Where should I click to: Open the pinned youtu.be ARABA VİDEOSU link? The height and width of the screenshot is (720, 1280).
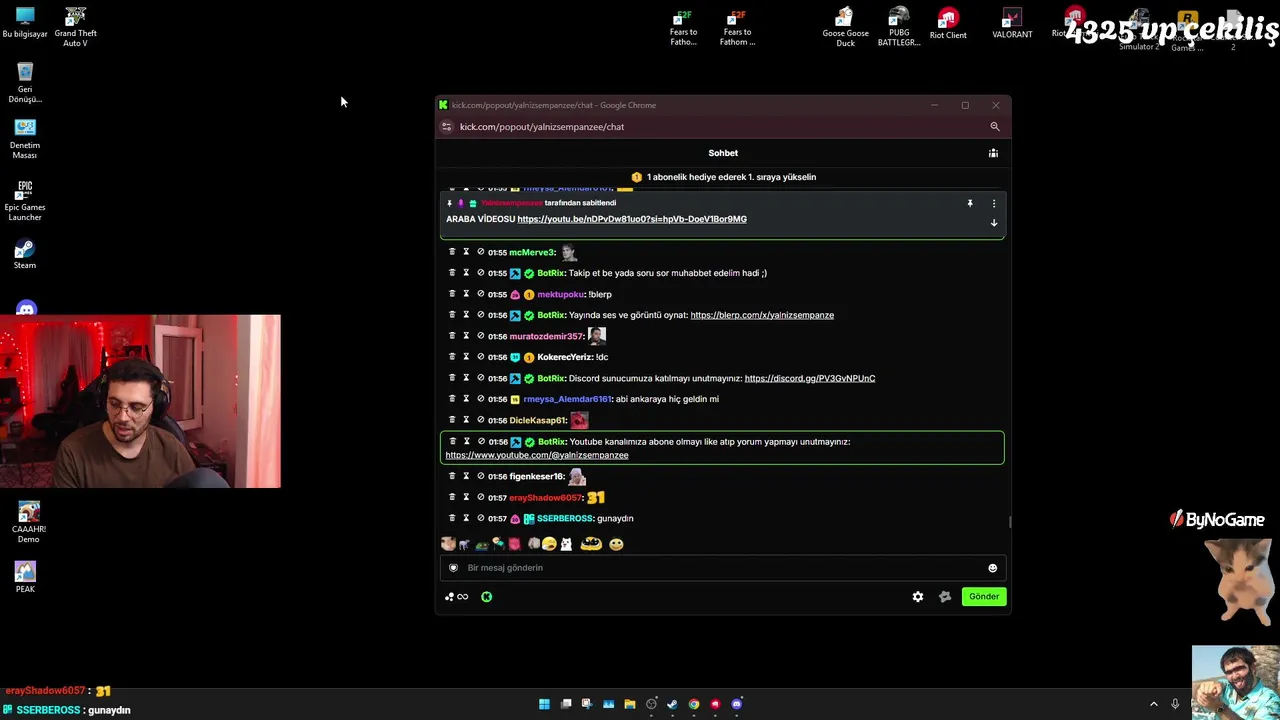pos(632,219)
